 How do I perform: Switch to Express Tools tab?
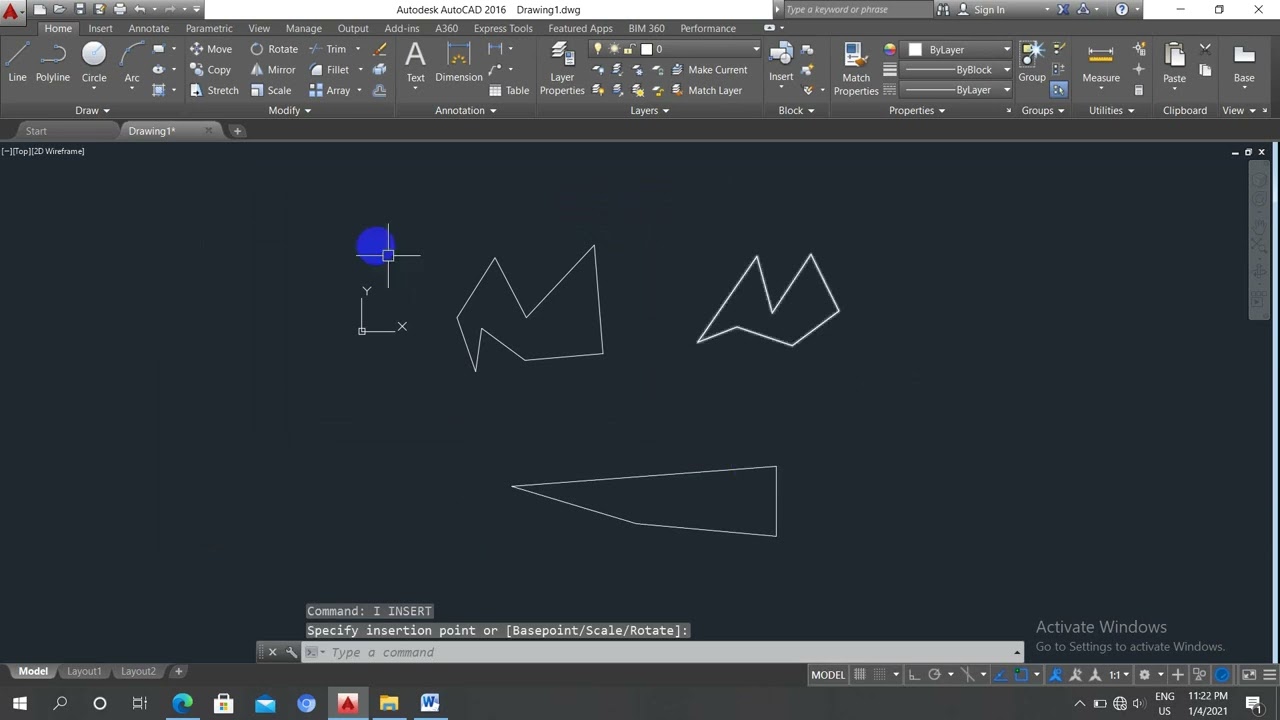[x=503, y=28]
